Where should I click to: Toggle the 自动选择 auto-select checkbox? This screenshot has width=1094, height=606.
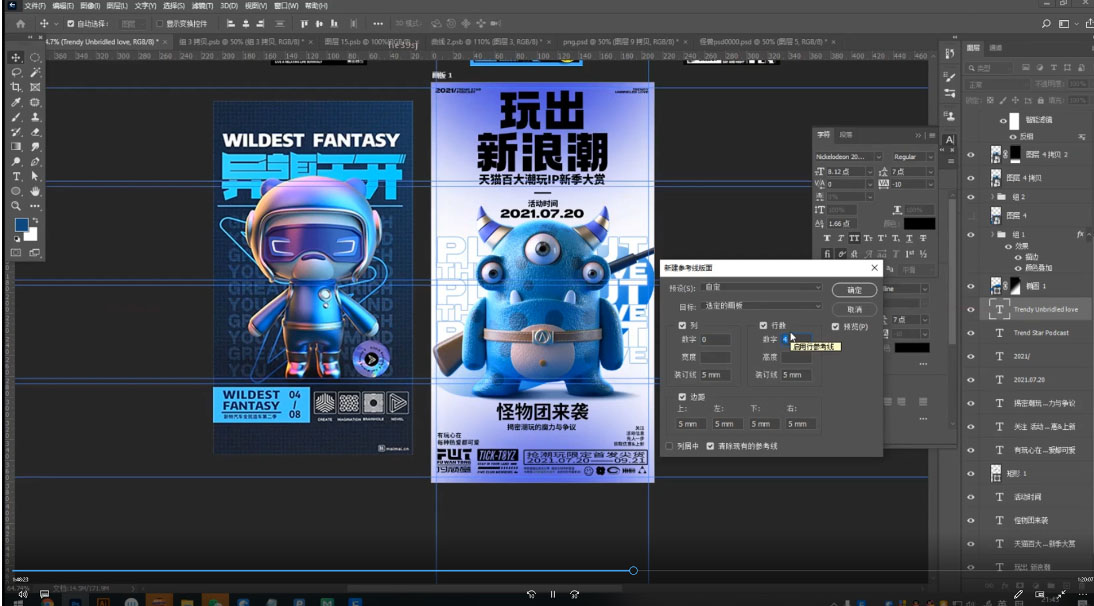click(70, 24)
